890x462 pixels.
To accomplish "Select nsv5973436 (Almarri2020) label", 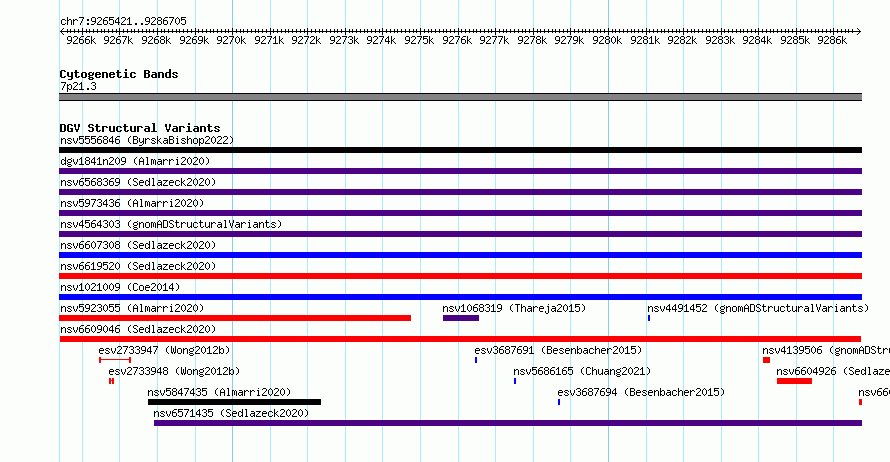I will tap(132, 203).
